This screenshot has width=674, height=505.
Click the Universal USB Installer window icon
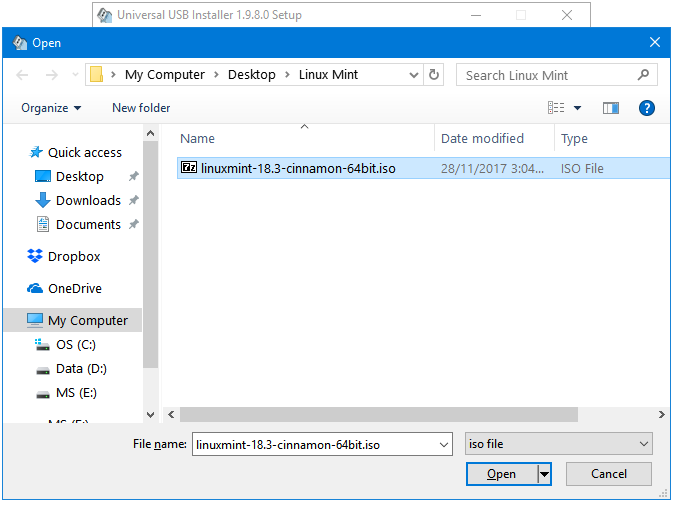[x=104, y=15]
